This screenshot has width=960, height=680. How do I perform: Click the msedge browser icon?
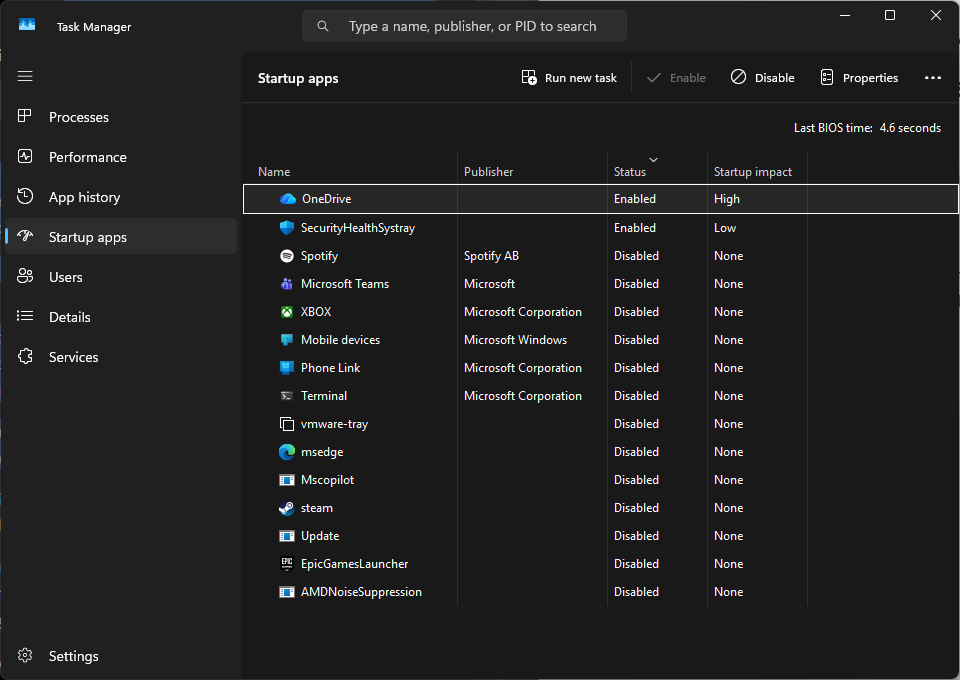(x=287, y=452)
